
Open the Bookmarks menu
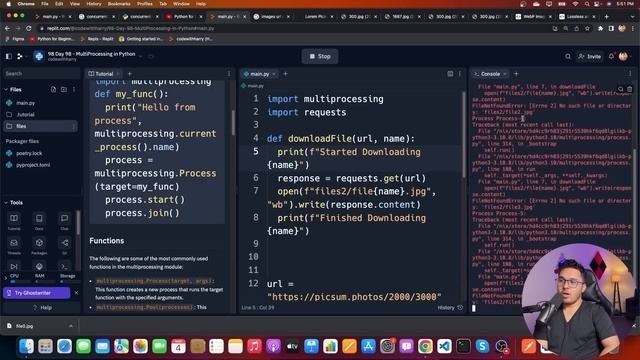coord(119,4)
